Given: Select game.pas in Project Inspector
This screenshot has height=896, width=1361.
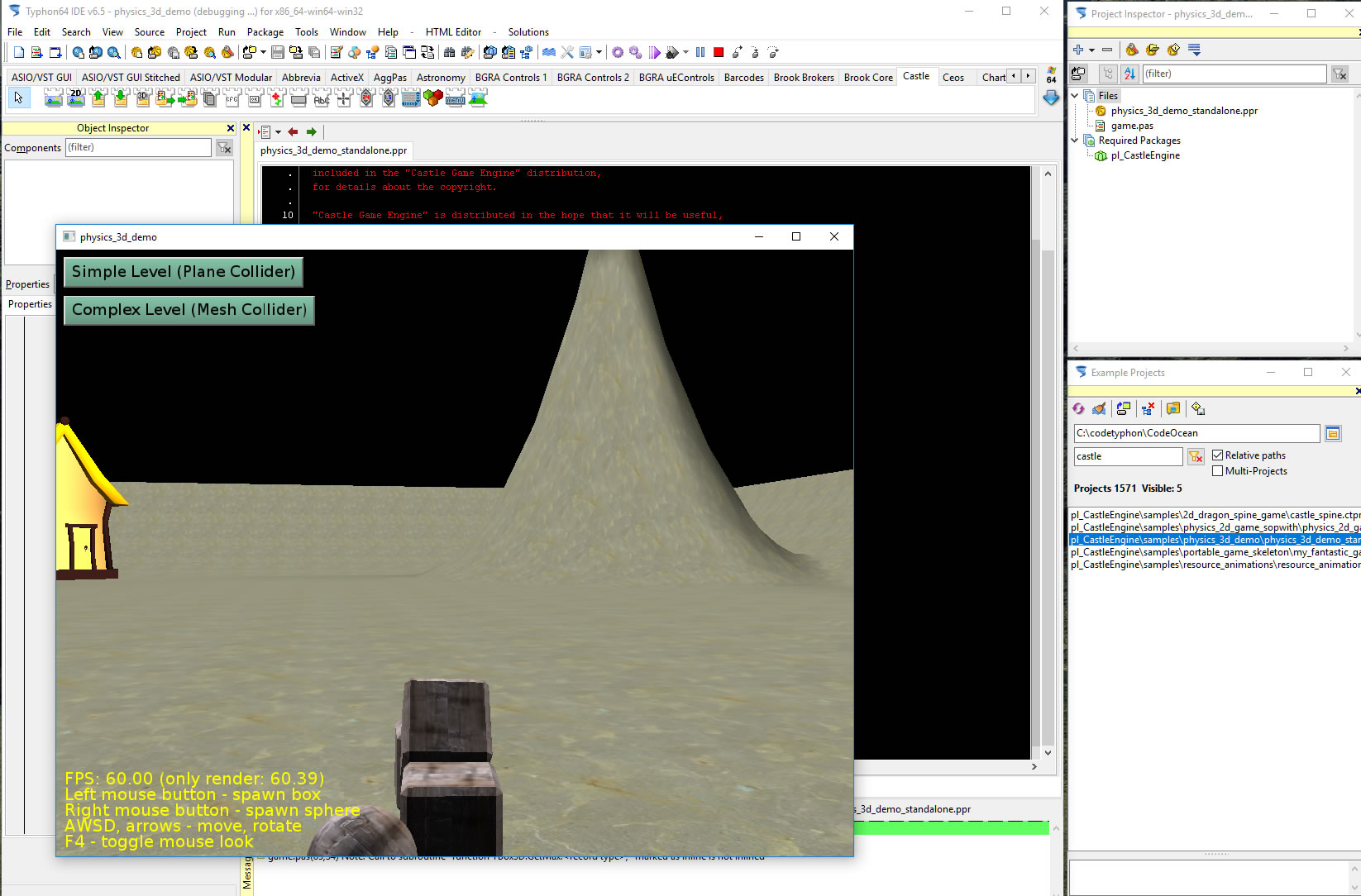Looking at the screenshot, I should (1132, 126).
